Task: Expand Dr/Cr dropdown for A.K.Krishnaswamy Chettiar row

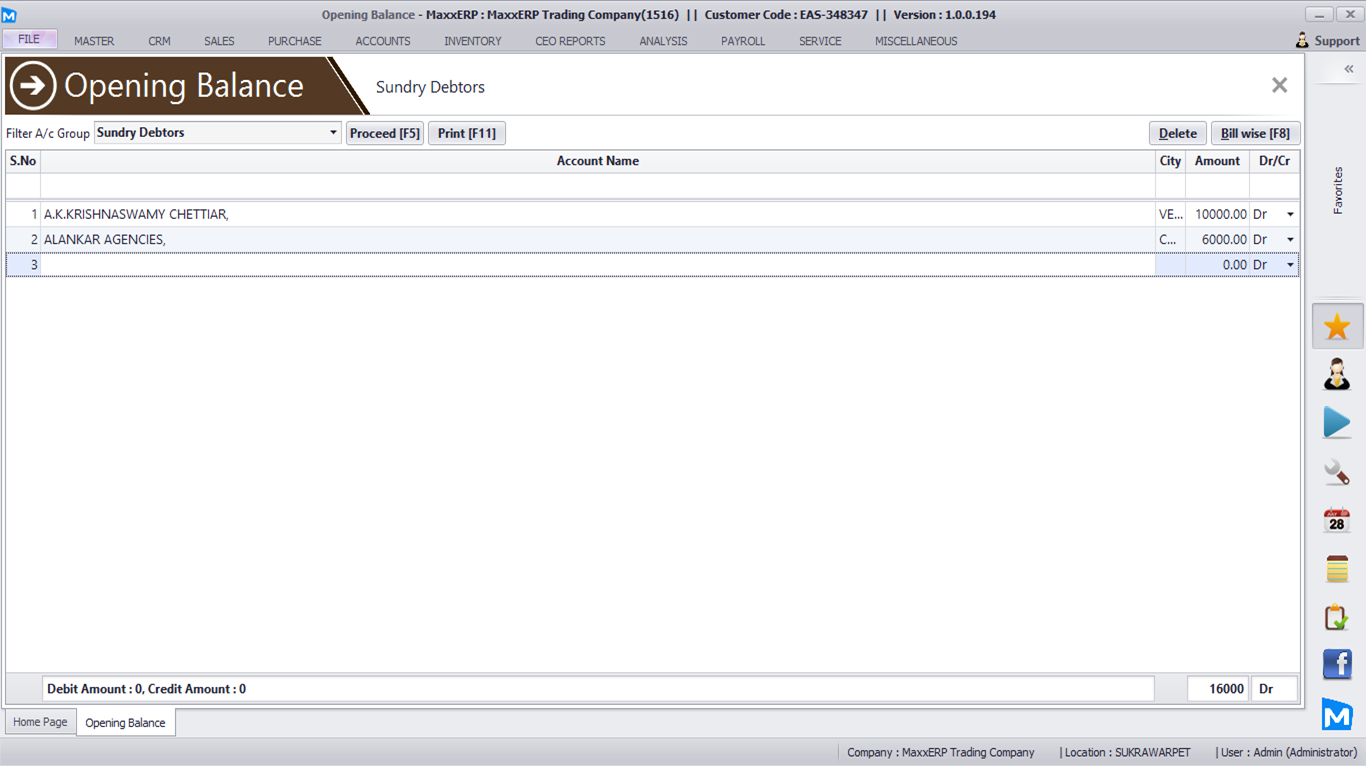Action: click(1290, 215)
